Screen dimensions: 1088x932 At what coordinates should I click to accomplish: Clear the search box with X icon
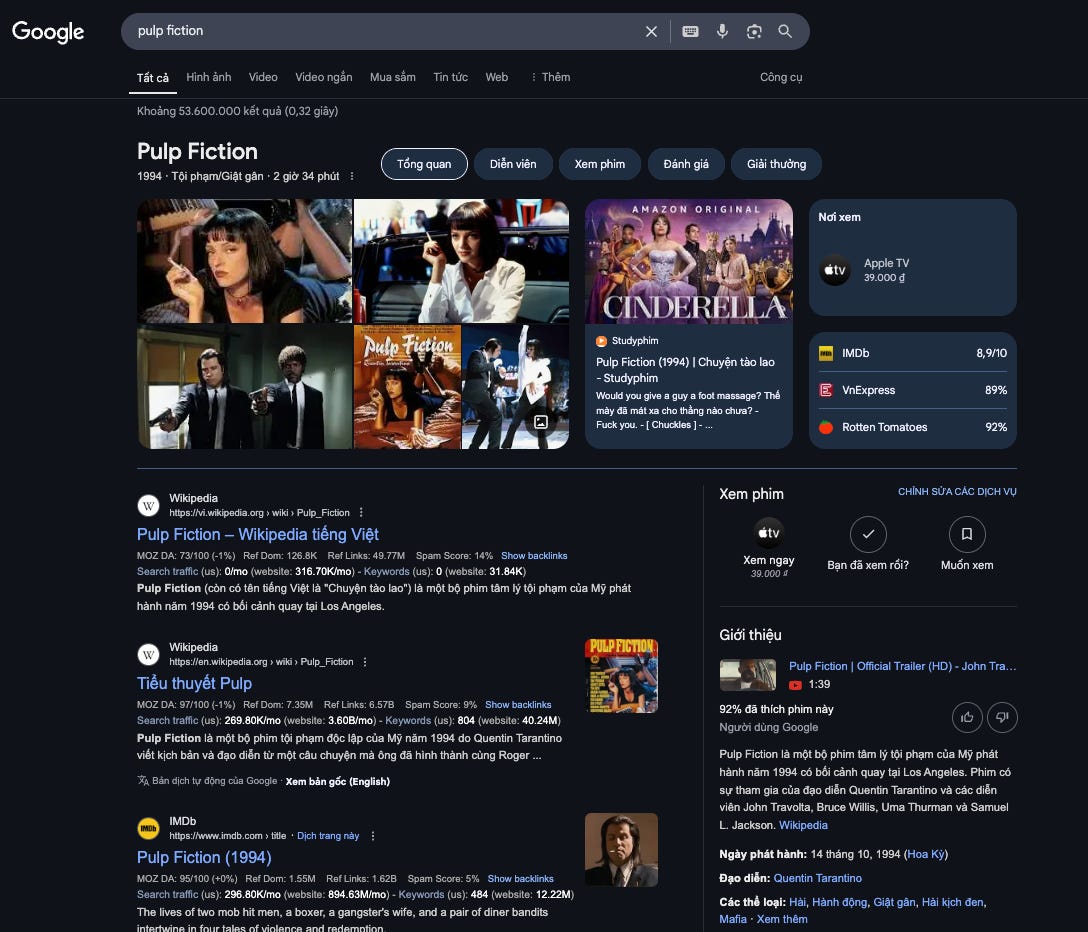(651, 31)
